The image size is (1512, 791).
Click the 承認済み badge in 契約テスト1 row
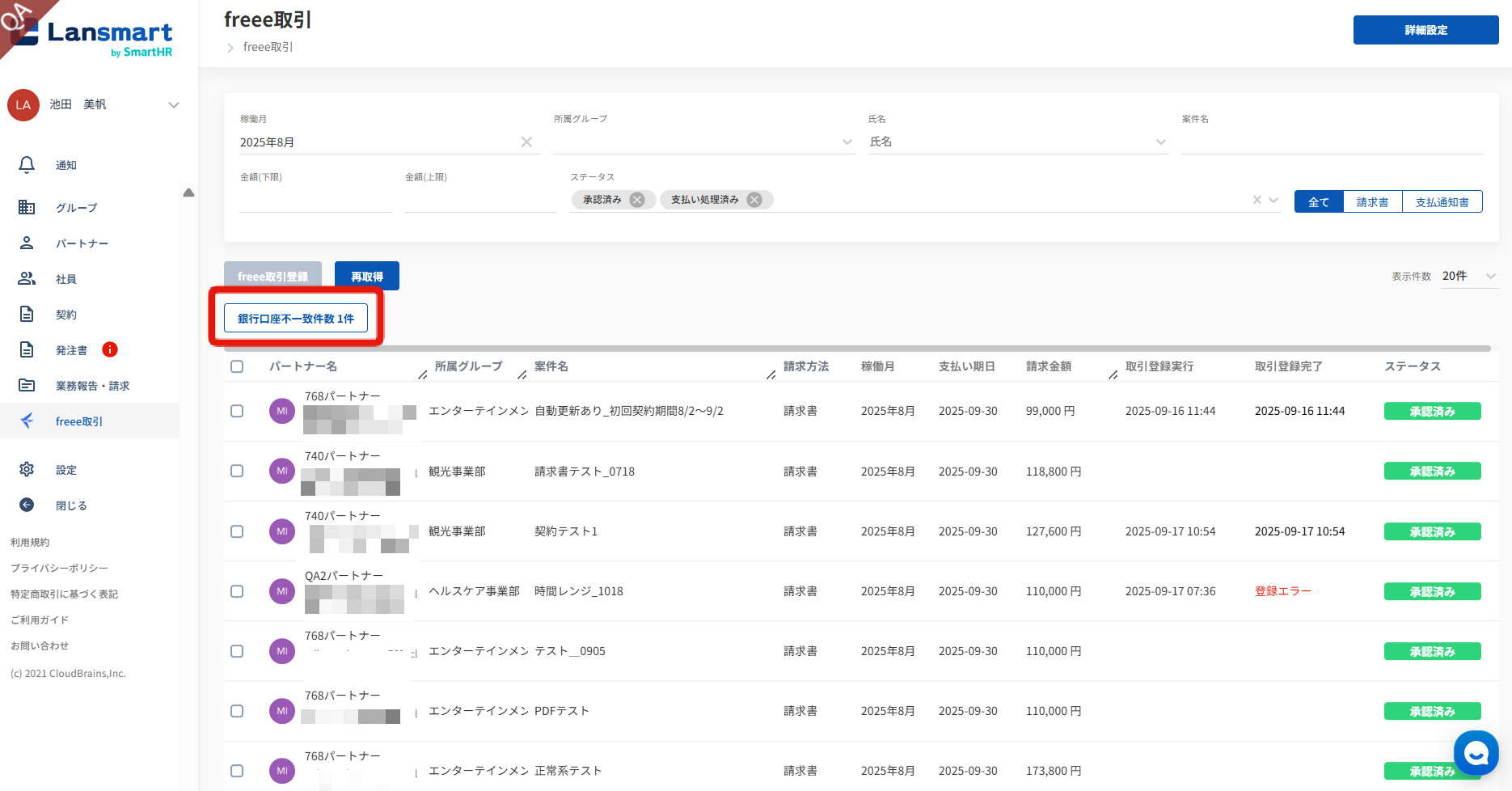point(1433,531)
